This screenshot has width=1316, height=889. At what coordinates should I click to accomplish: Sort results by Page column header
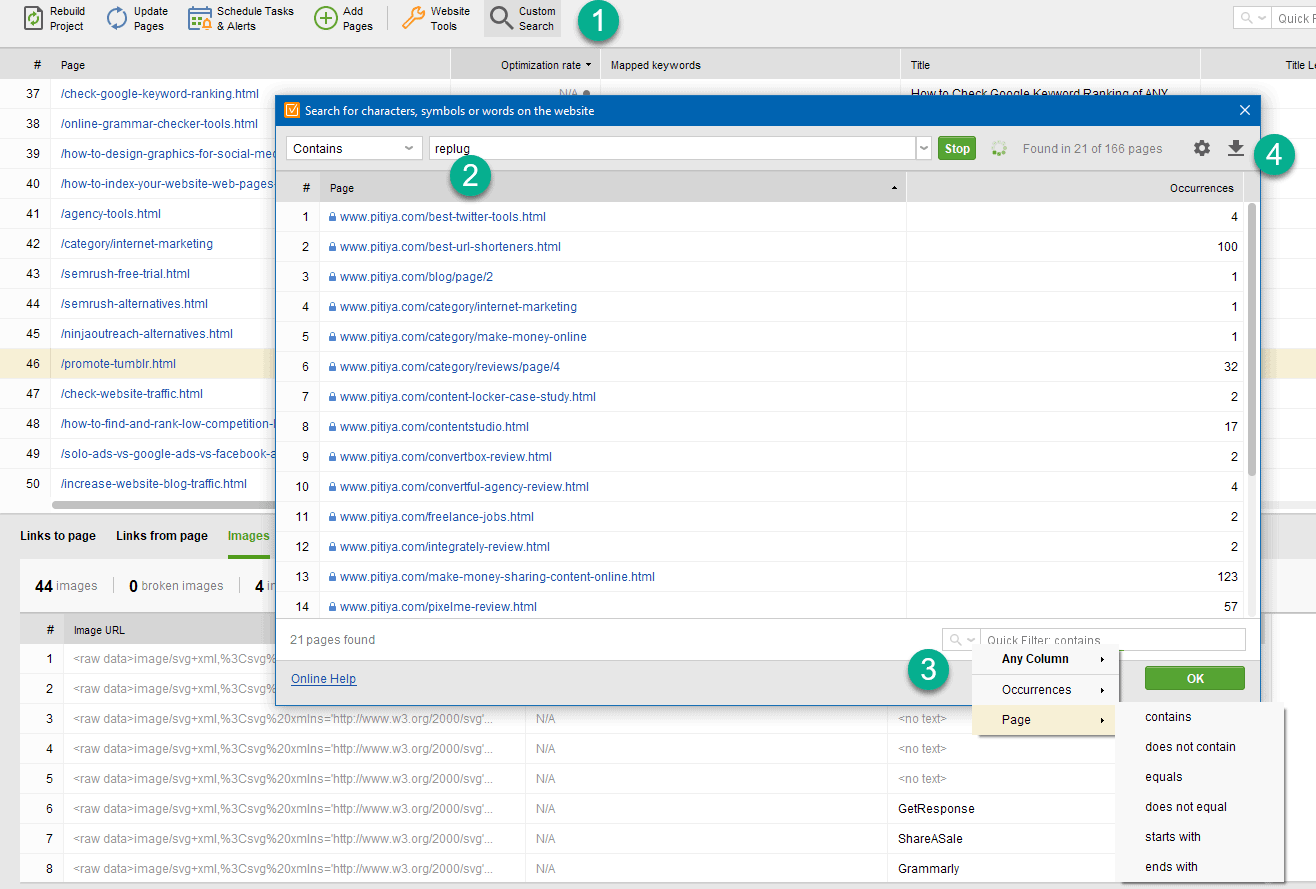[x=612, y=187]
